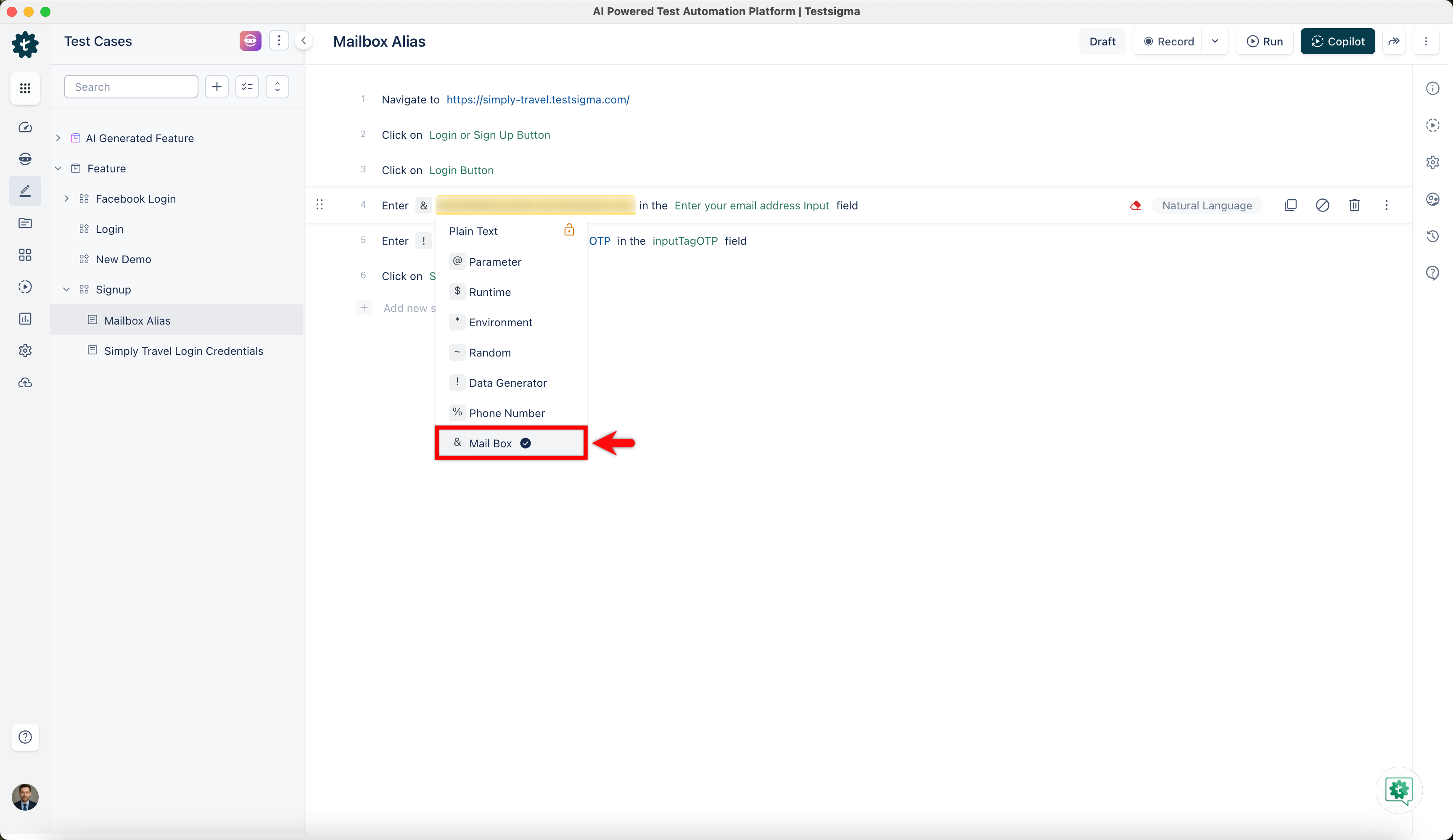Collapse the Feature folder
Screen dimensions: 1453x840
tap(58, 168)
